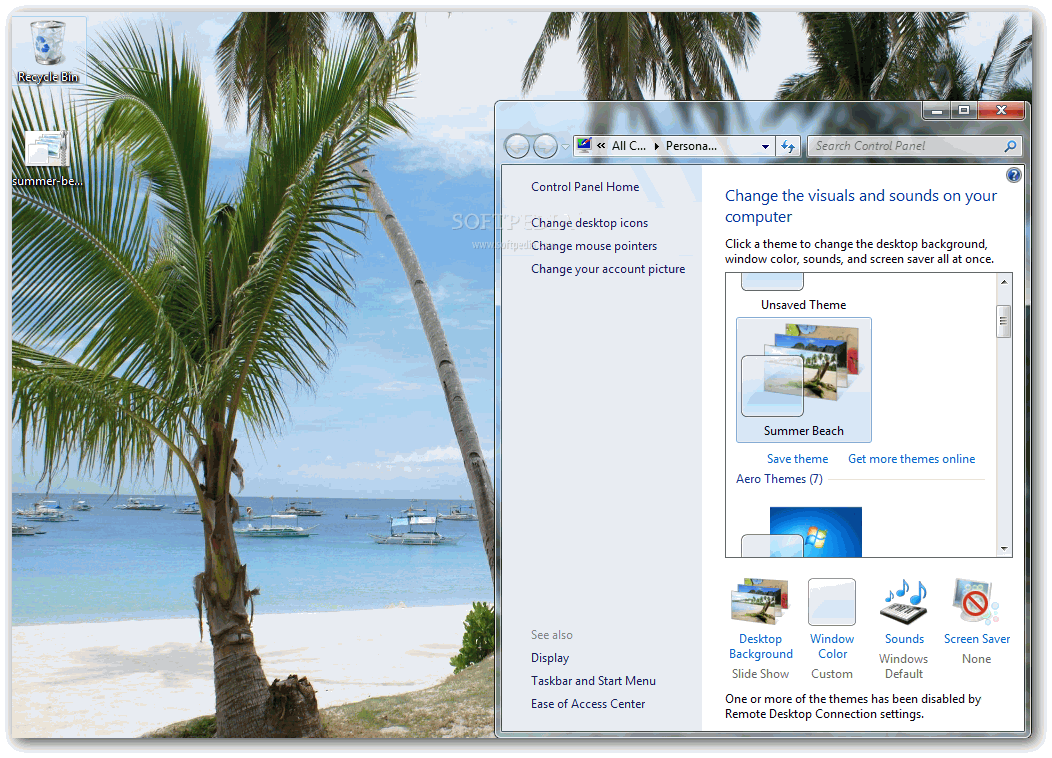Viewport: 1052px width, 758px height.
Task: Click the Forward navigation arrow button
Action: coord(545,146)
